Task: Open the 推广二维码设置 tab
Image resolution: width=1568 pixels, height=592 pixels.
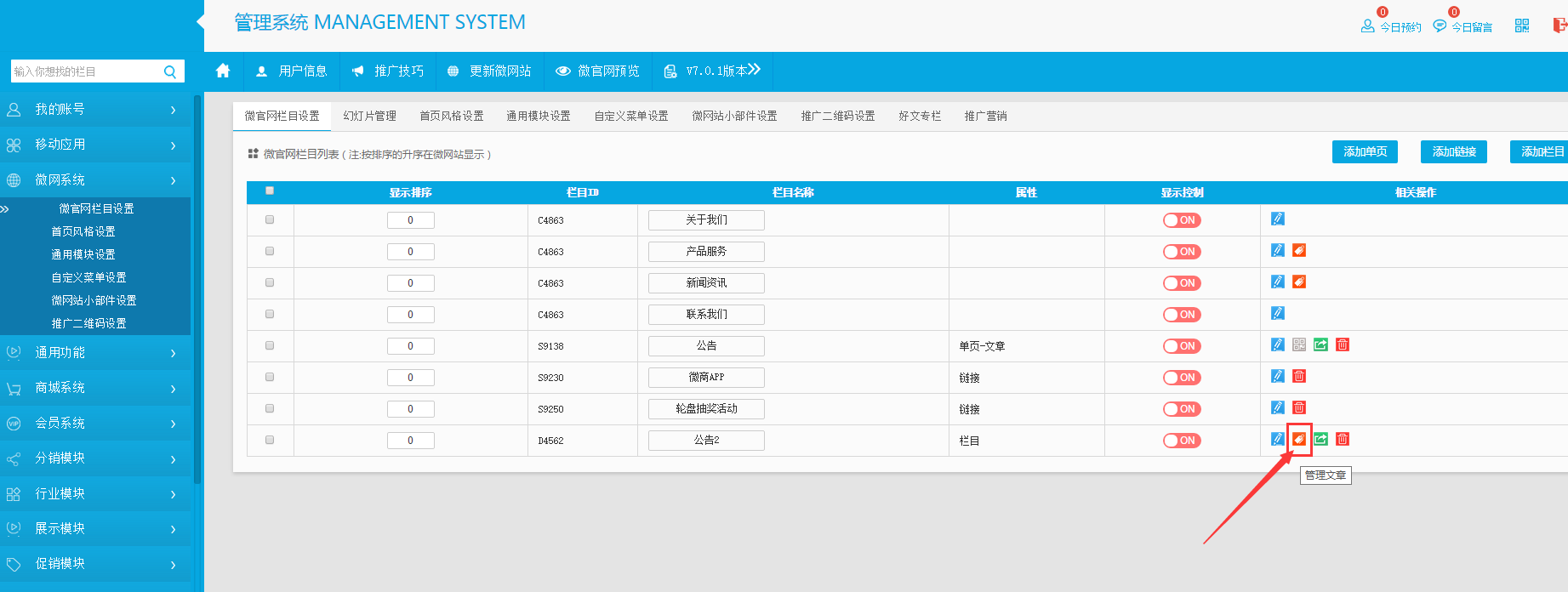Action: pyautogui.click(x=837, y=116)
